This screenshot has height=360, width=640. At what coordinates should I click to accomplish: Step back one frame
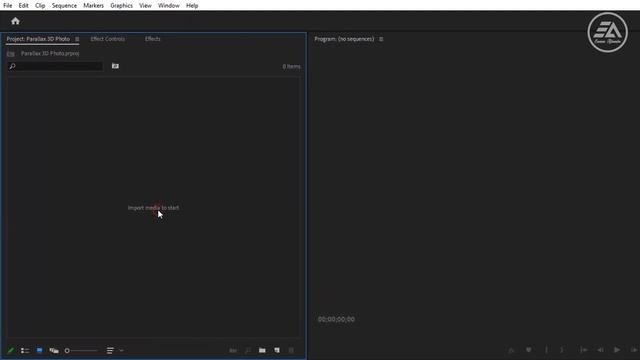click(600, 350)
